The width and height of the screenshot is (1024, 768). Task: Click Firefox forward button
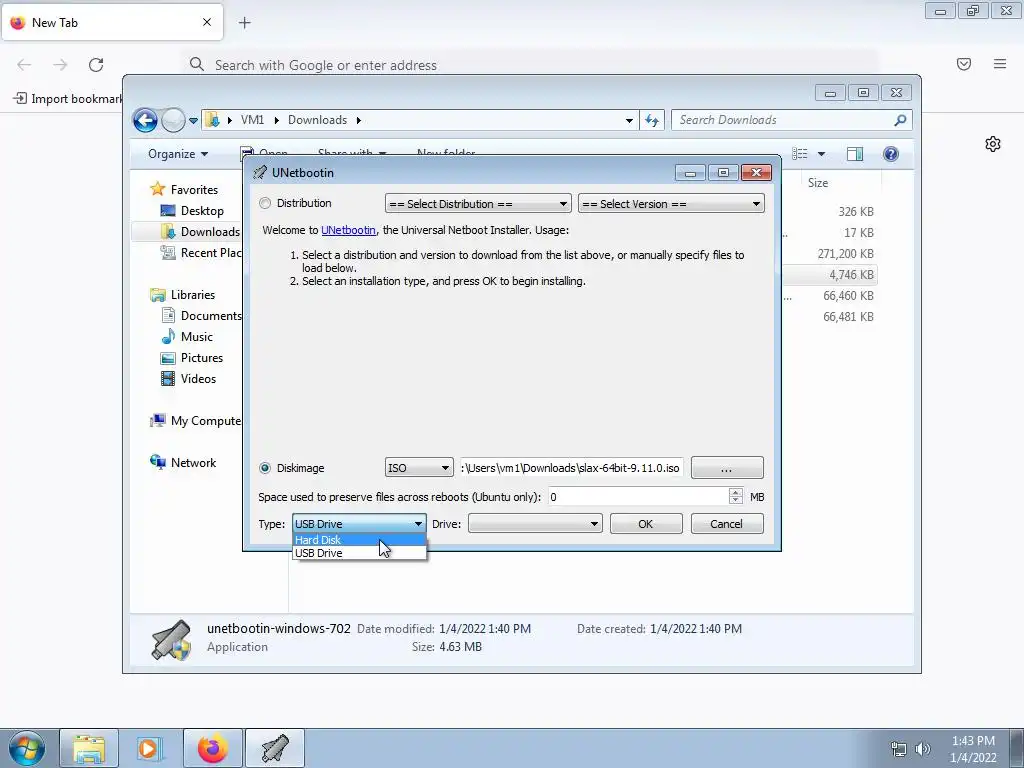[x=60, y=64]
